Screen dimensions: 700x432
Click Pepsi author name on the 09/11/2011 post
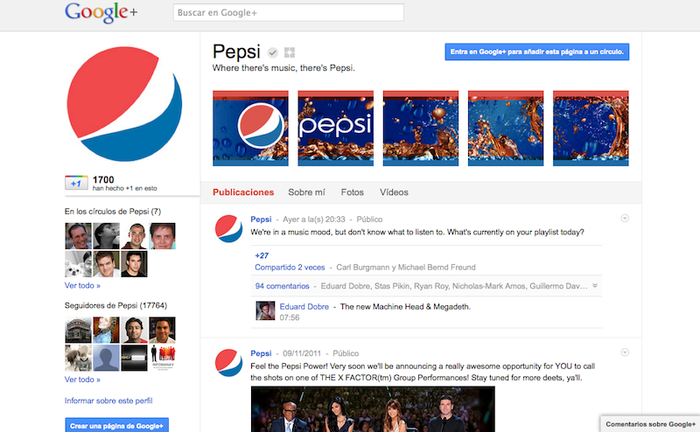coord(261,353)
